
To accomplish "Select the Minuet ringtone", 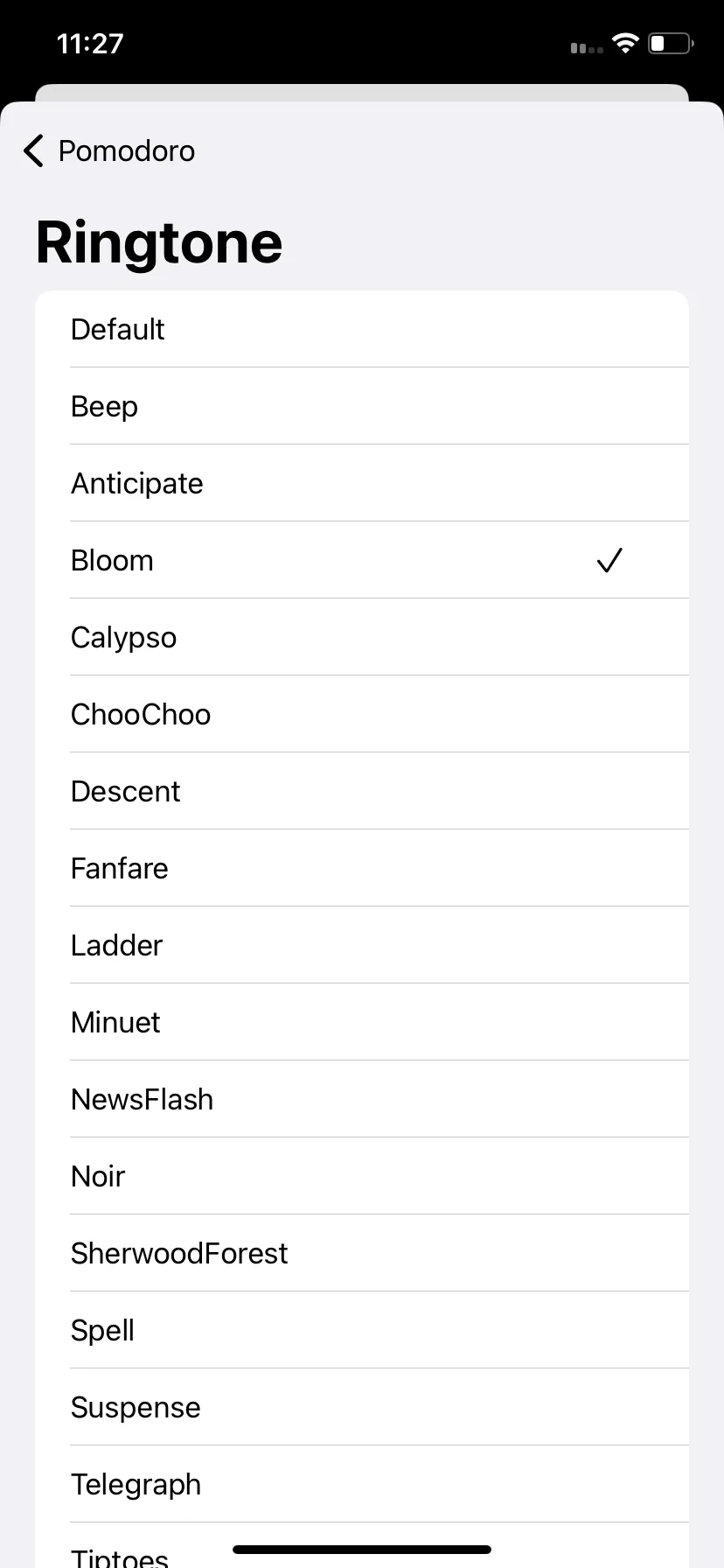I will click(x=362, y=1022).
